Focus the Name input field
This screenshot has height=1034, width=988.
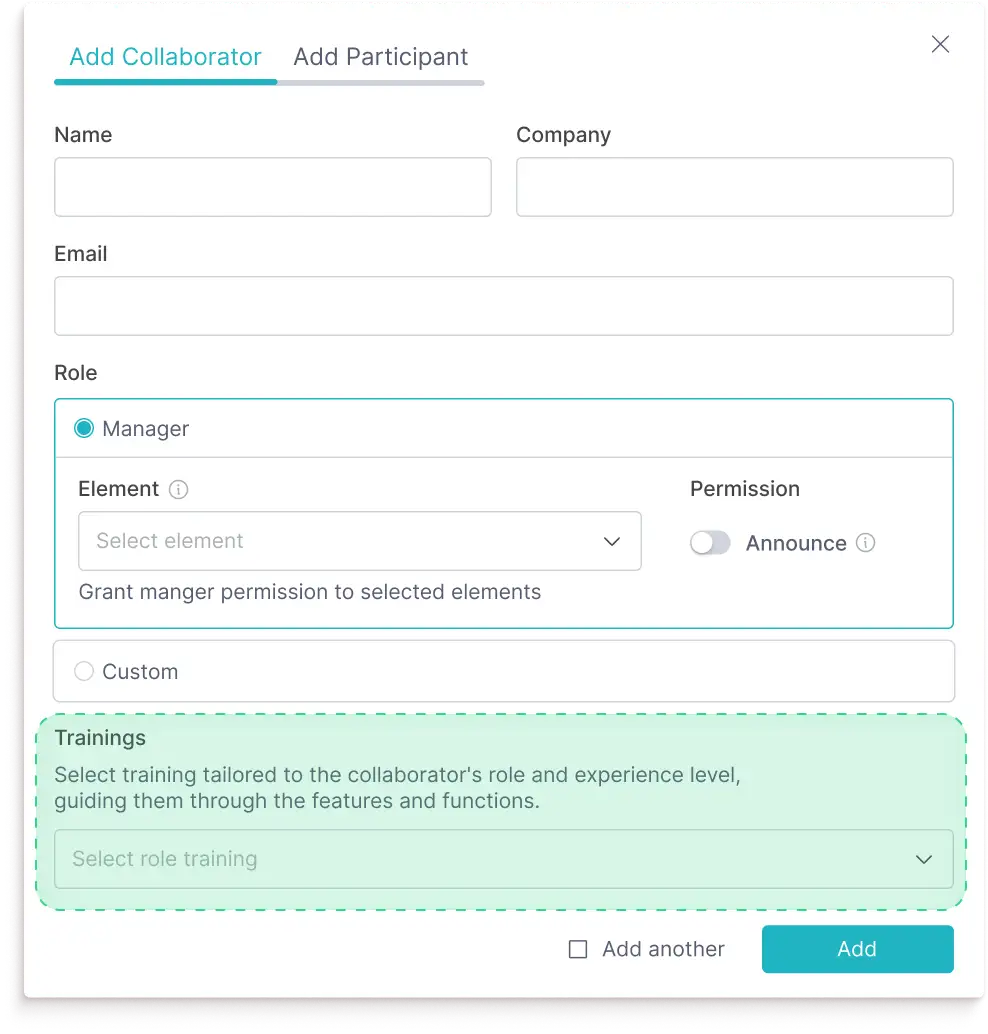click(272, 187)
